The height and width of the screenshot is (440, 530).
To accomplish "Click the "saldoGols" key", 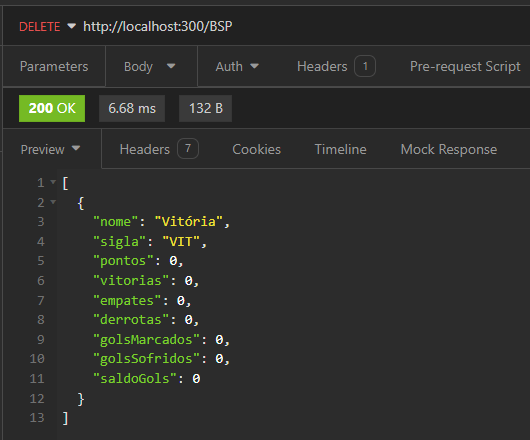I will (x=135, y=378).
